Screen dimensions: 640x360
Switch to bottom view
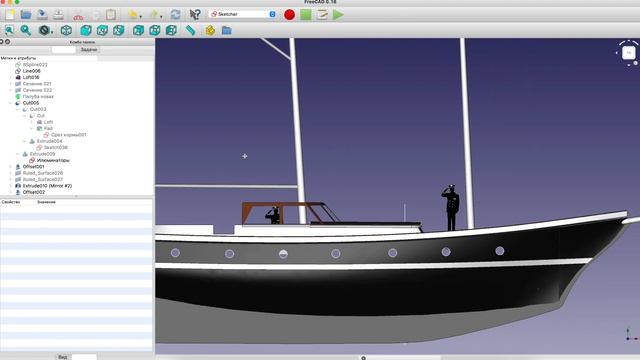pyautogui.click(x=155, y=30)
